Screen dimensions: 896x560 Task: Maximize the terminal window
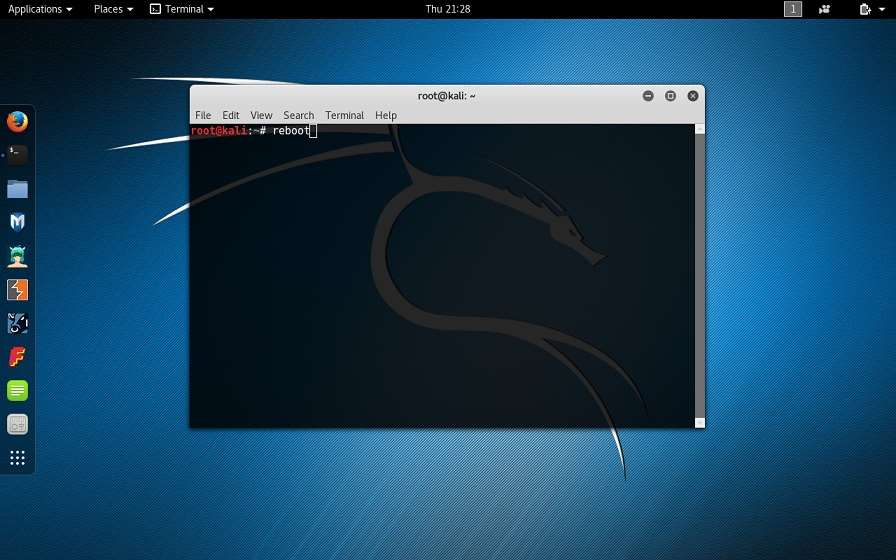(x=670, y=96)
